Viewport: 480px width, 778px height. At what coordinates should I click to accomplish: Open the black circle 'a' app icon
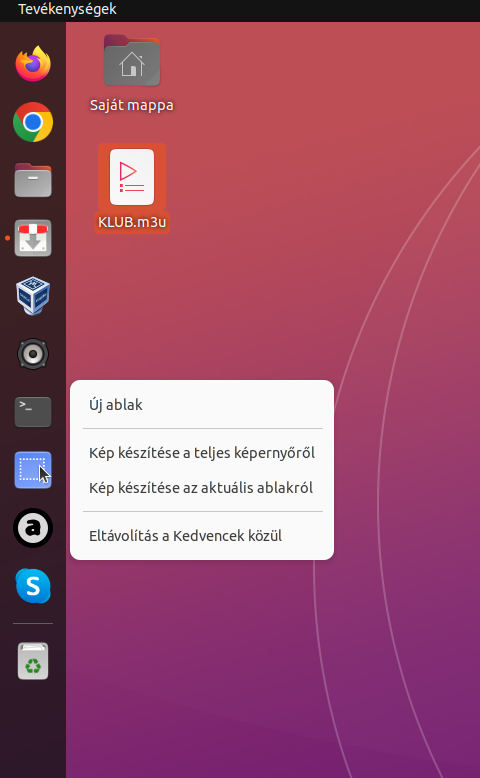pyautogui.click(x=33, y=528)
